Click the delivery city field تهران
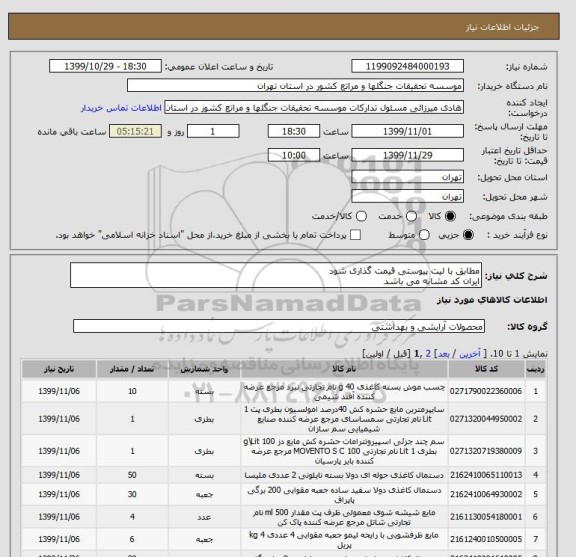The image size is (576, 557). tap(407, 197)
